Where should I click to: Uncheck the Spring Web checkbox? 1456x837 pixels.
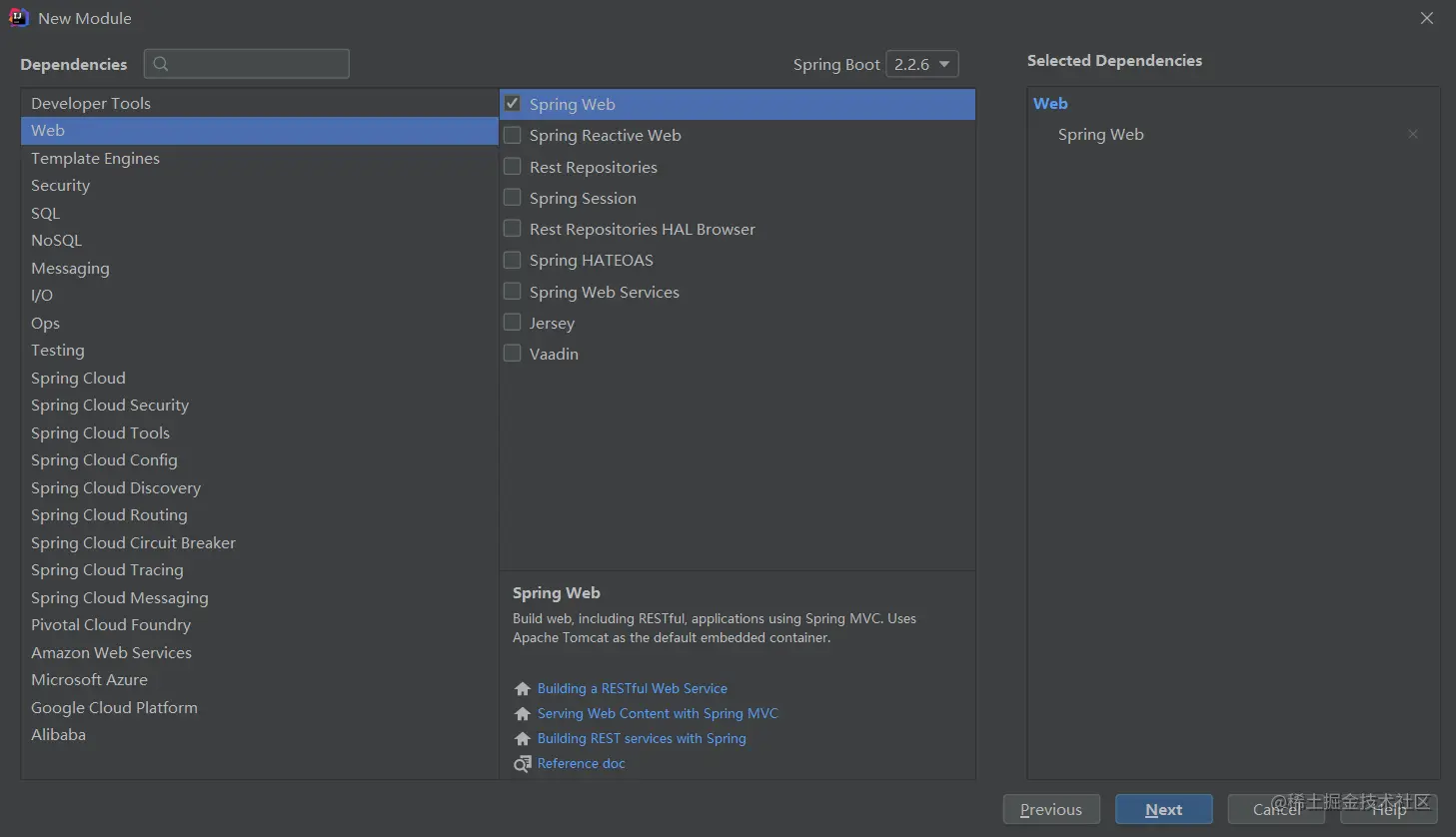pyautogui.click(x=513, y=103)
